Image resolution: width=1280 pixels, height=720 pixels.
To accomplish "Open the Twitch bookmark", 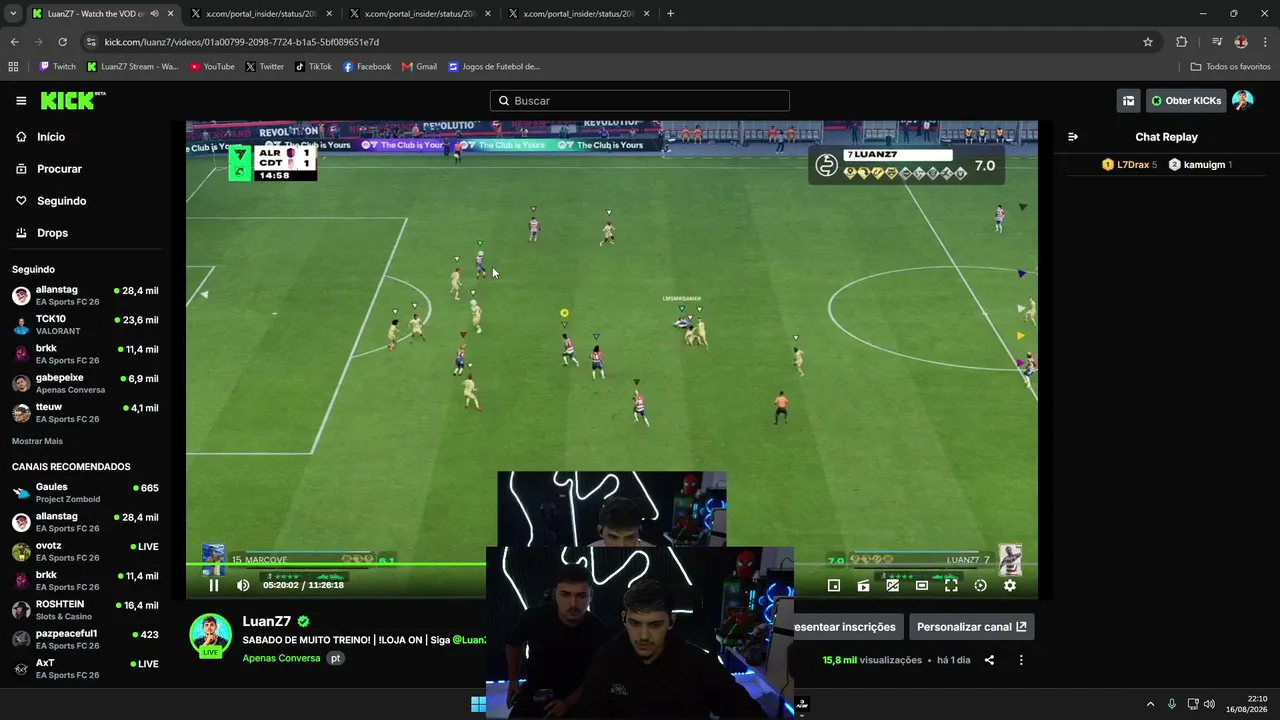I will (57, 67).
